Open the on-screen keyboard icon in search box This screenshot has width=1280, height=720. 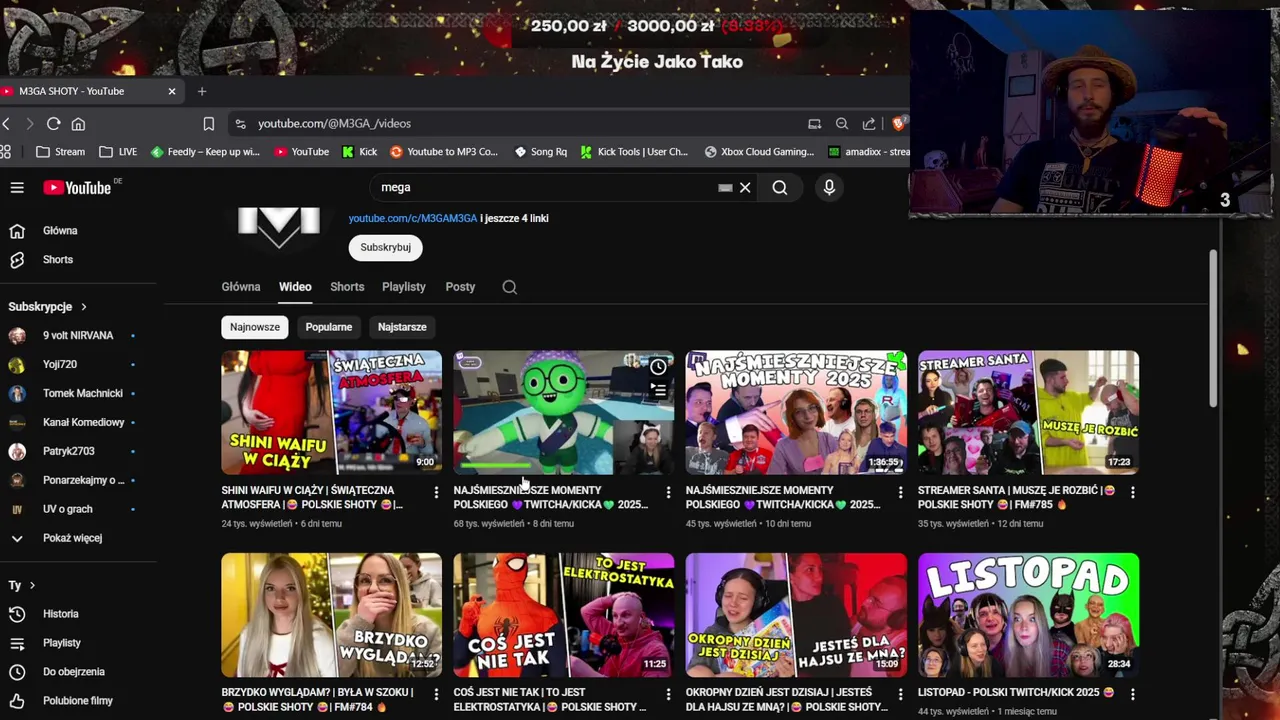coord(725,187)
